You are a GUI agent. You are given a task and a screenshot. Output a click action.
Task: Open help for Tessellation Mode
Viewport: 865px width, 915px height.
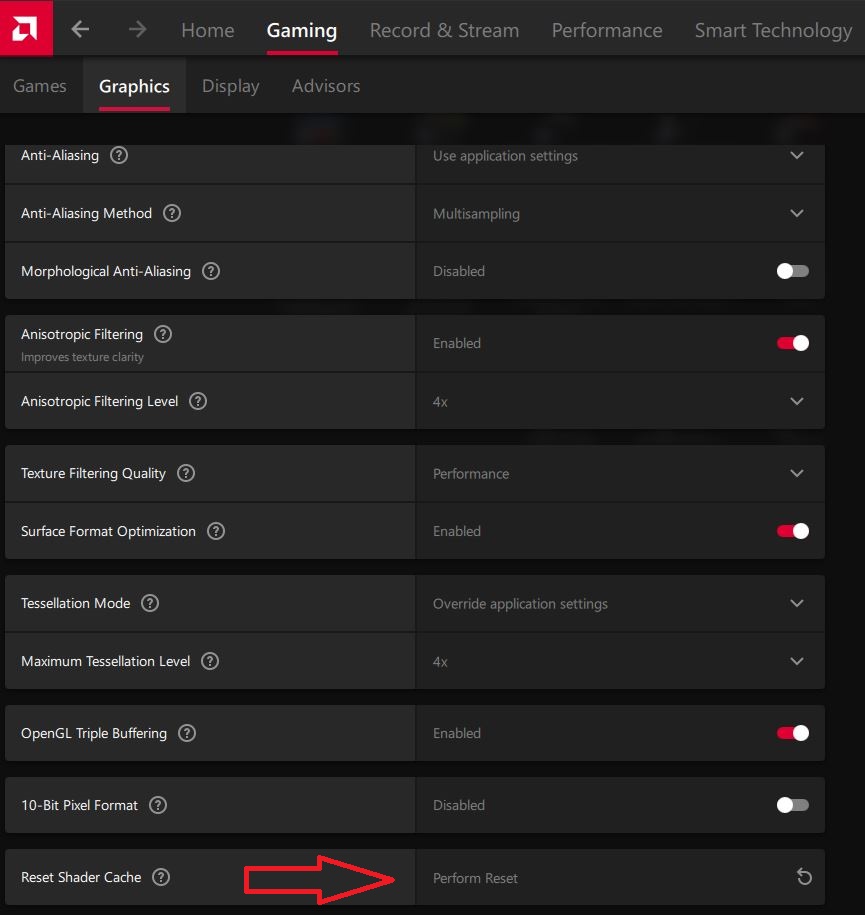(x=150, y=603)
